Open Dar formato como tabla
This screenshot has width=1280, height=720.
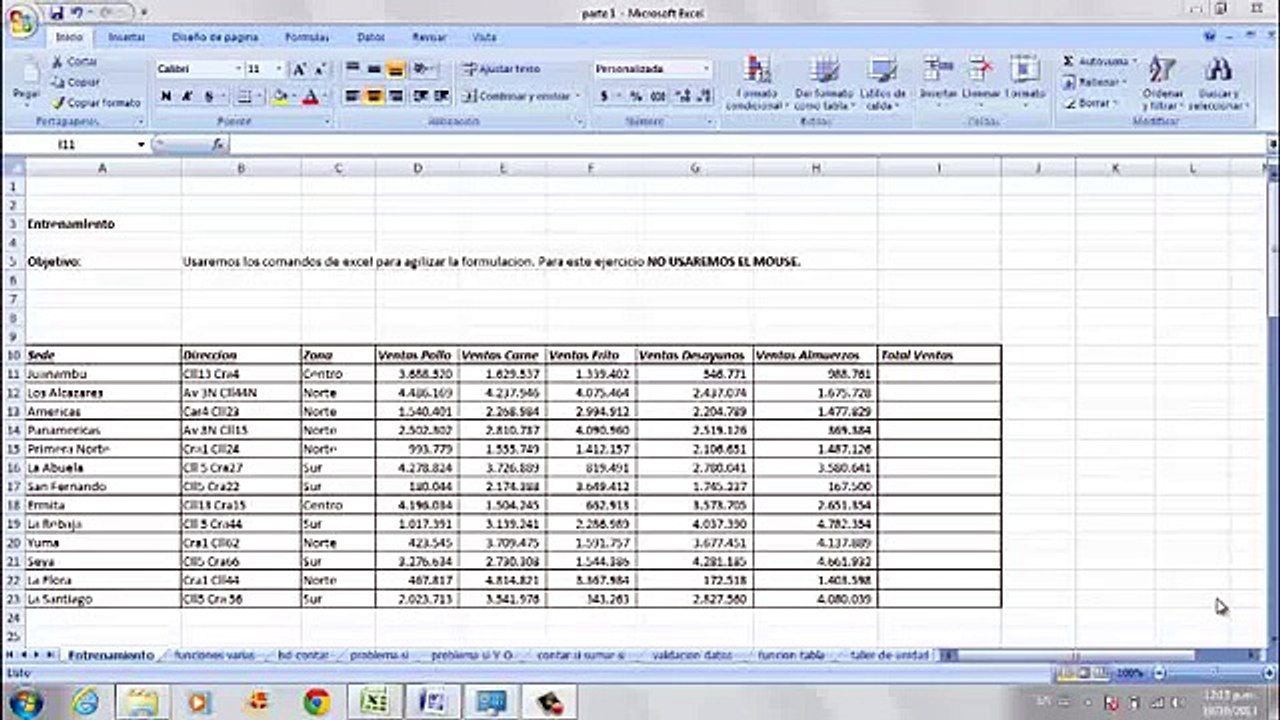pyautogui.click(x=823, y=82)
